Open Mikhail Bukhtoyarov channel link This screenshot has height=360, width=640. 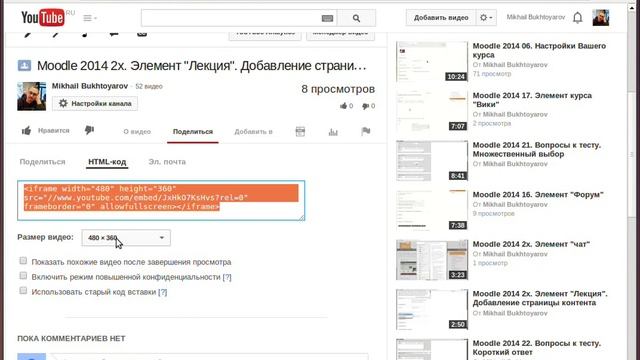click(x=90, y=86)
